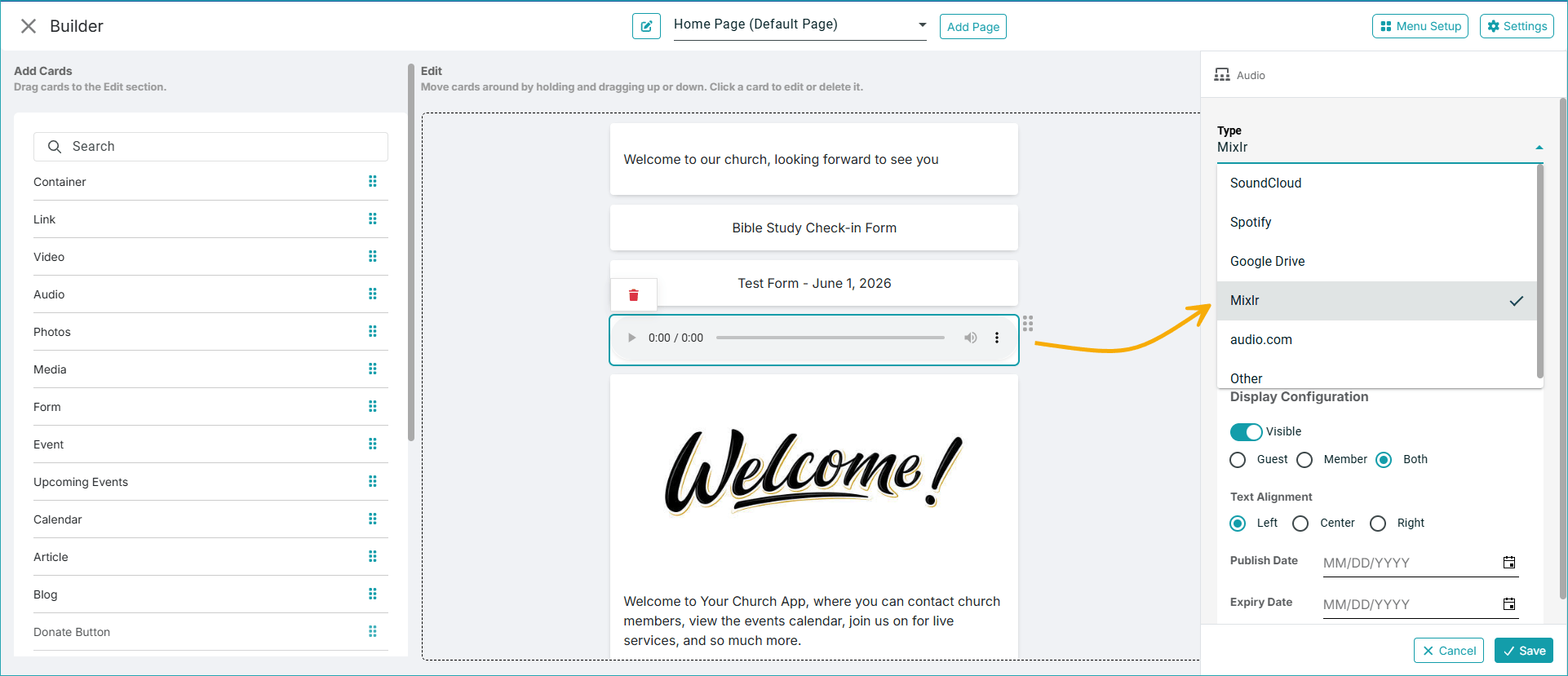Click the Cancel button
Screen dimensions: 1568x676
[x=1449, y=651]
